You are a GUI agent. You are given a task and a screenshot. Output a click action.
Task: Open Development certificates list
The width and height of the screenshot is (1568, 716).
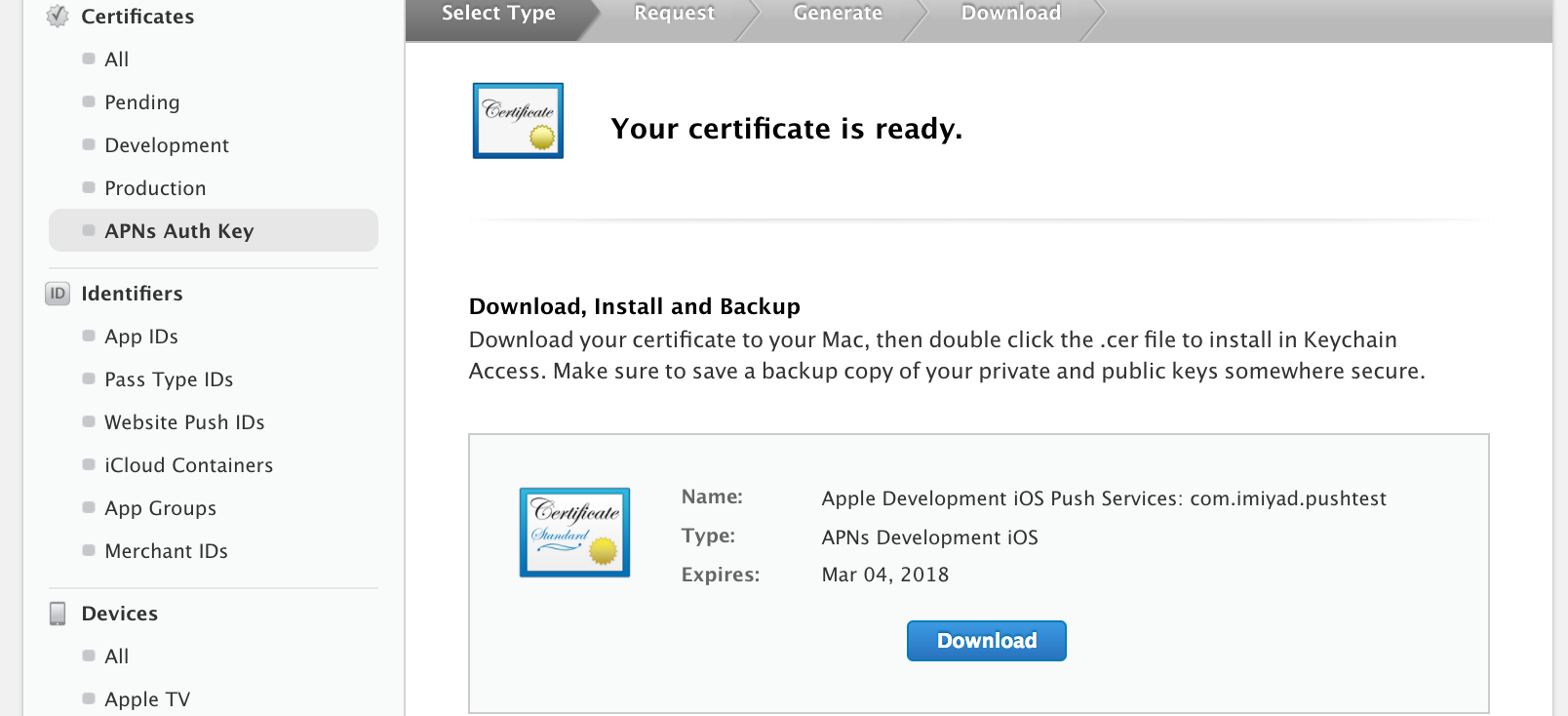click(x=167, y=145)
